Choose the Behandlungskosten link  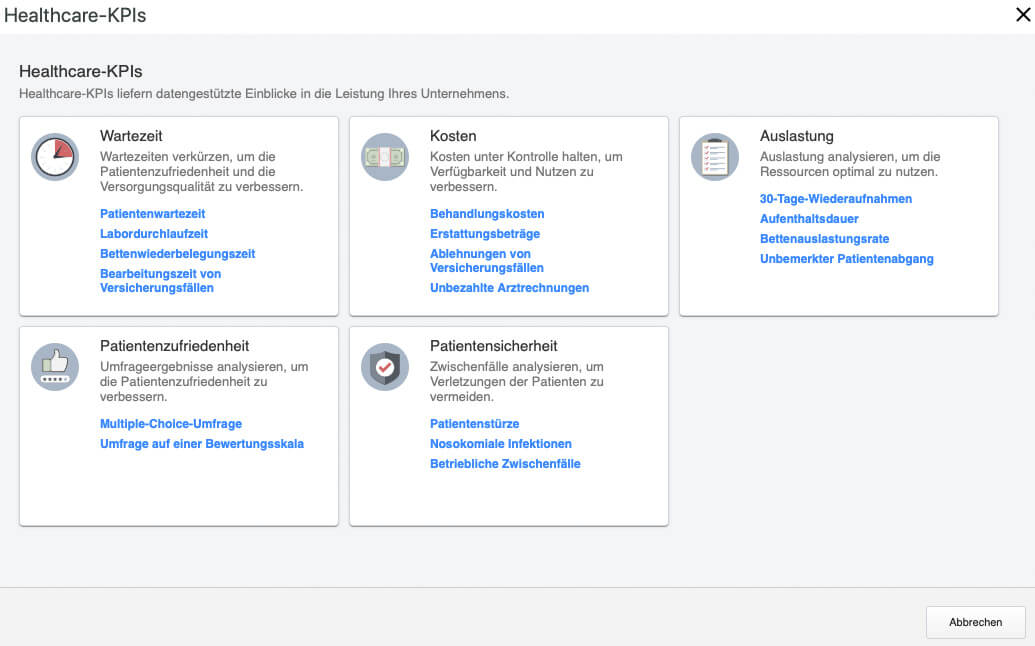point(487,214)
